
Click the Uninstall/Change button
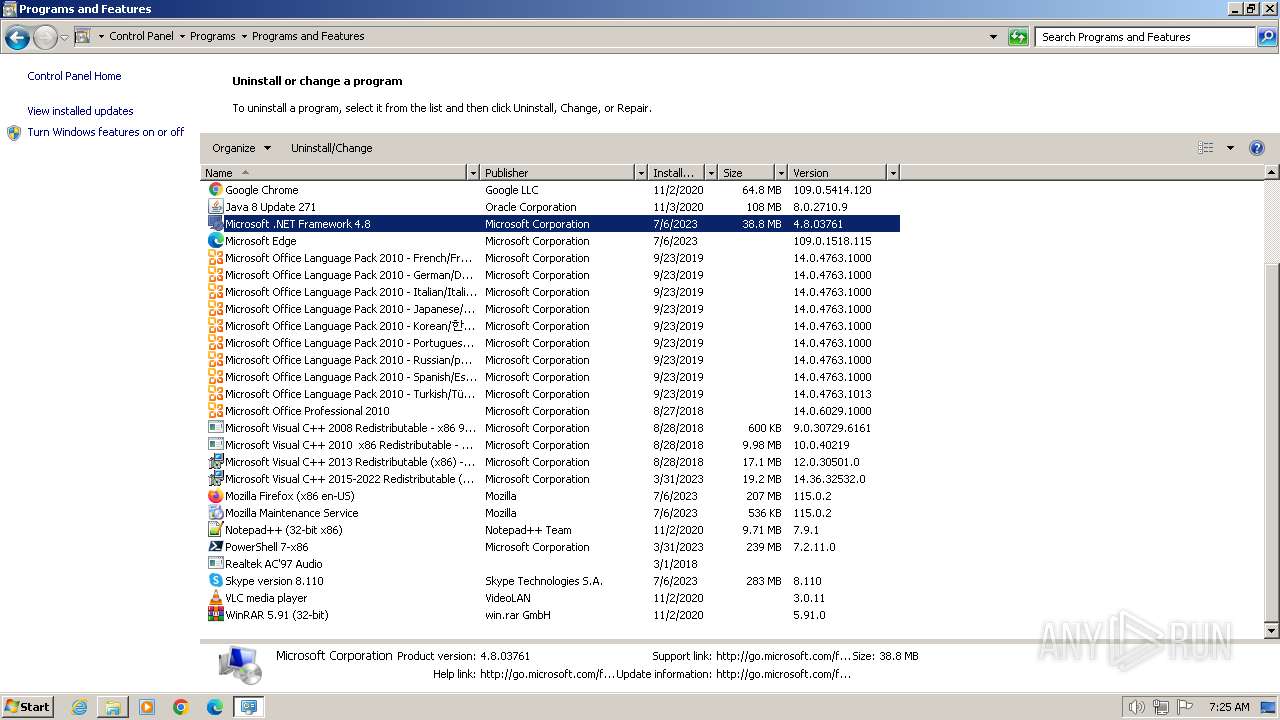pyautogui.click(x=331, y=148)
